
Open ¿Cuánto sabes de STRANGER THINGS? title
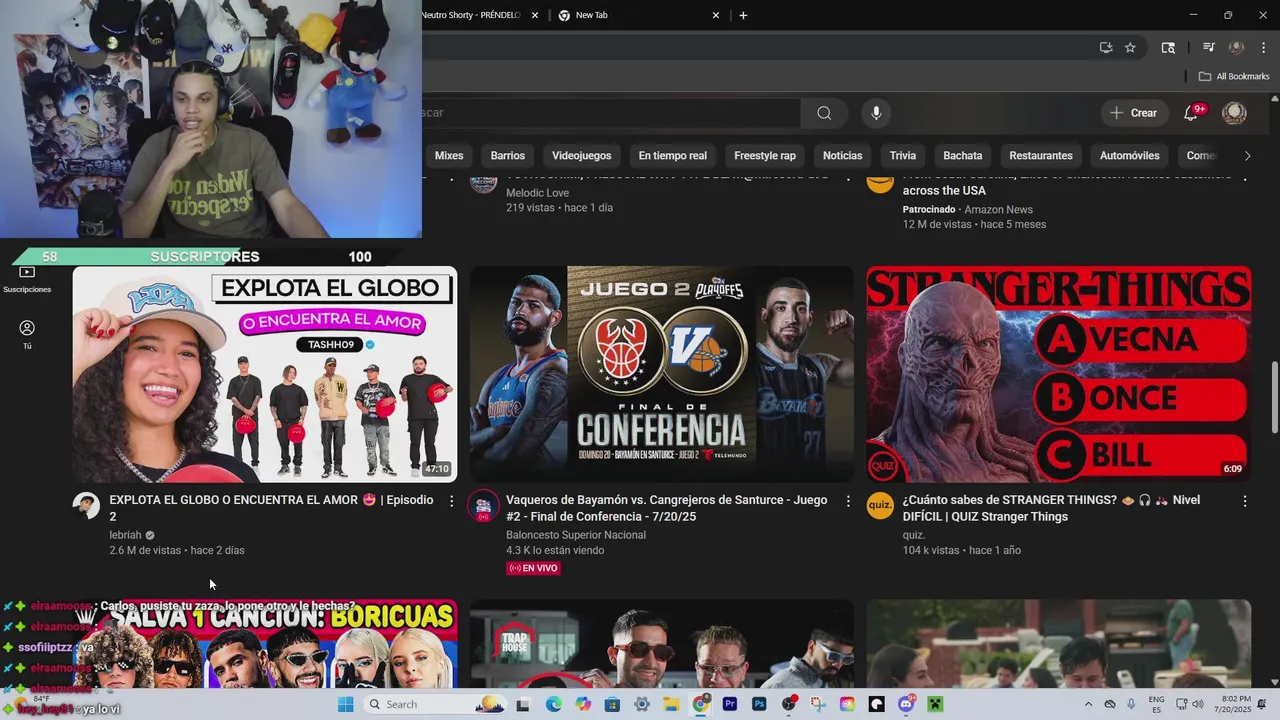pos(1051,508)
